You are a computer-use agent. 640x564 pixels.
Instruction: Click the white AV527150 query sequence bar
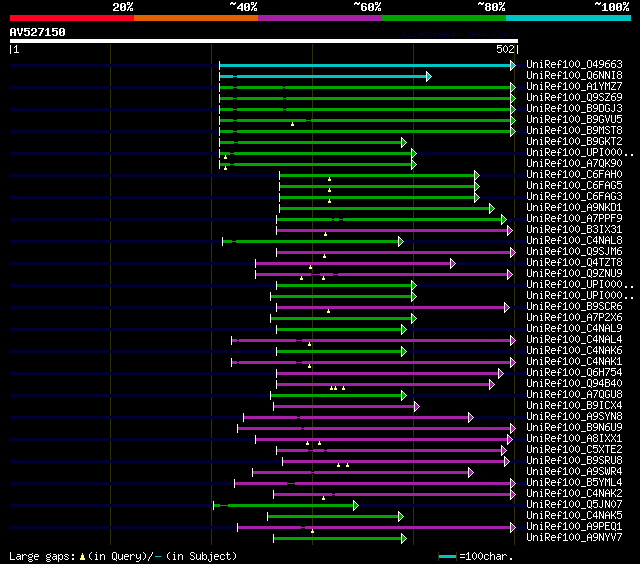[x=264, y=41]
